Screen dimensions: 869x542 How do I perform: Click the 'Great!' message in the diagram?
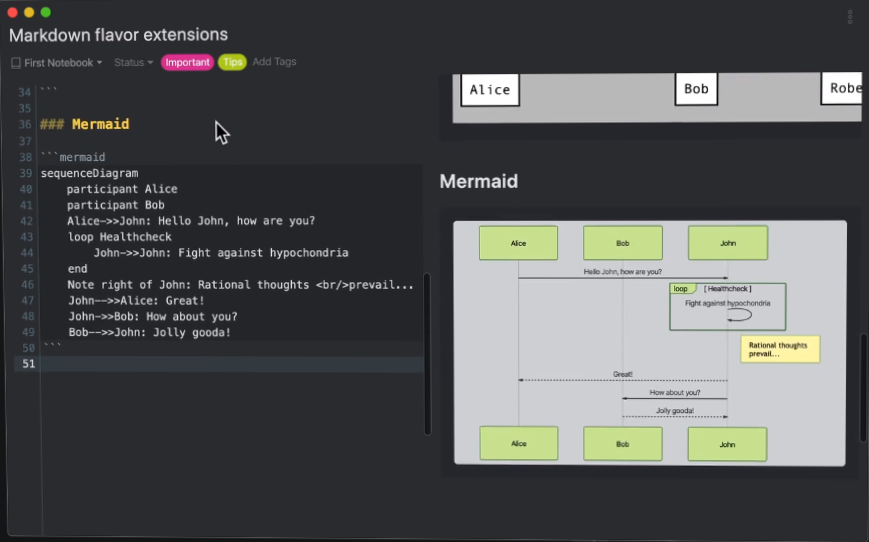622,374
